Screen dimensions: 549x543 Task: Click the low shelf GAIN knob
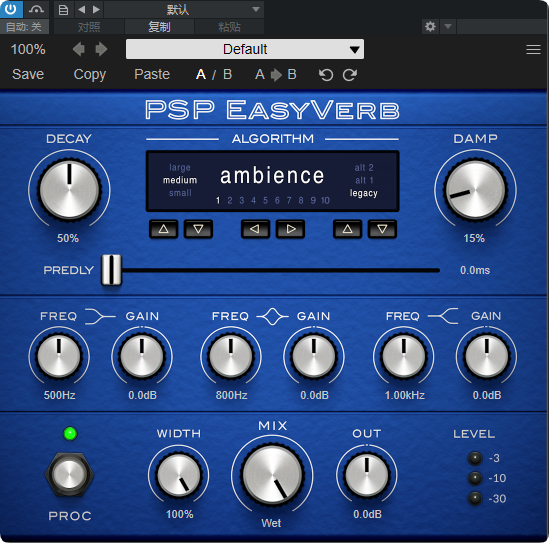tap(142, 356)
